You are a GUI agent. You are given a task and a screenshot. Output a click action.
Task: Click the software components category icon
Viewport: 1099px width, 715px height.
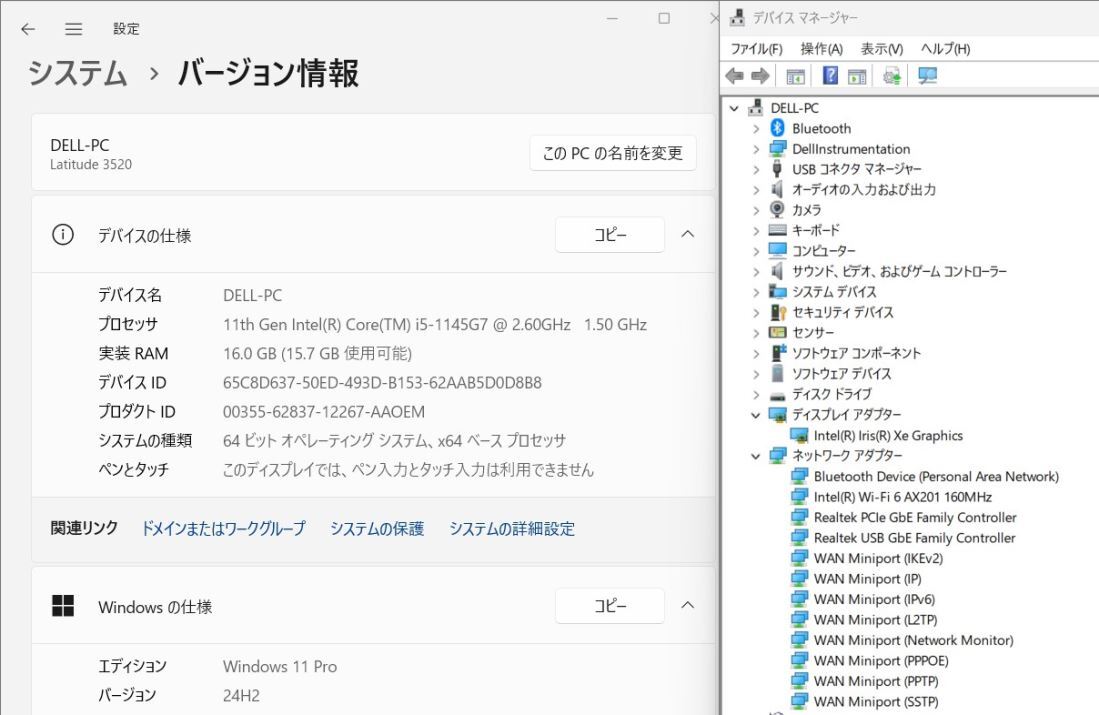(x=778, y=353)
